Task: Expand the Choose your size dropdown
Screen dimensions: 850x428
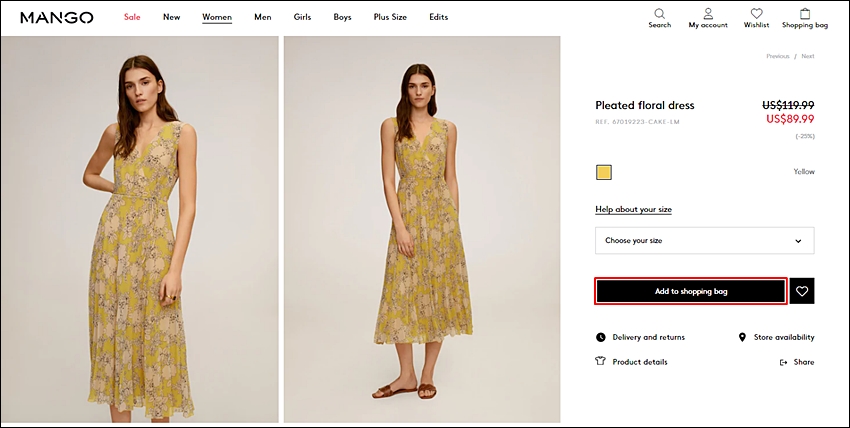Action: pyautogui.click(x=705, y=241)
